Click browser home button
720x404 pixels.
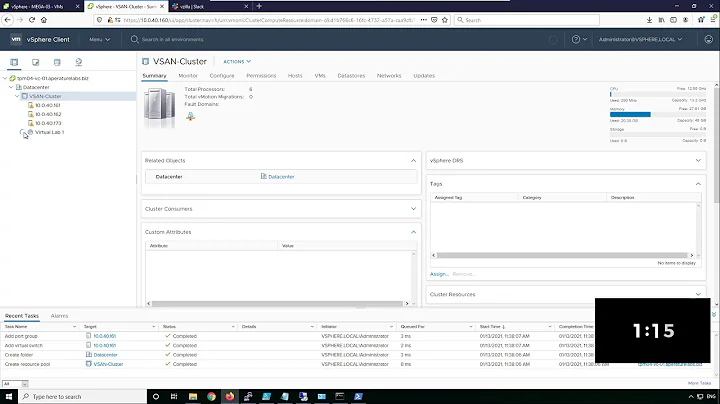click(44, 20)
